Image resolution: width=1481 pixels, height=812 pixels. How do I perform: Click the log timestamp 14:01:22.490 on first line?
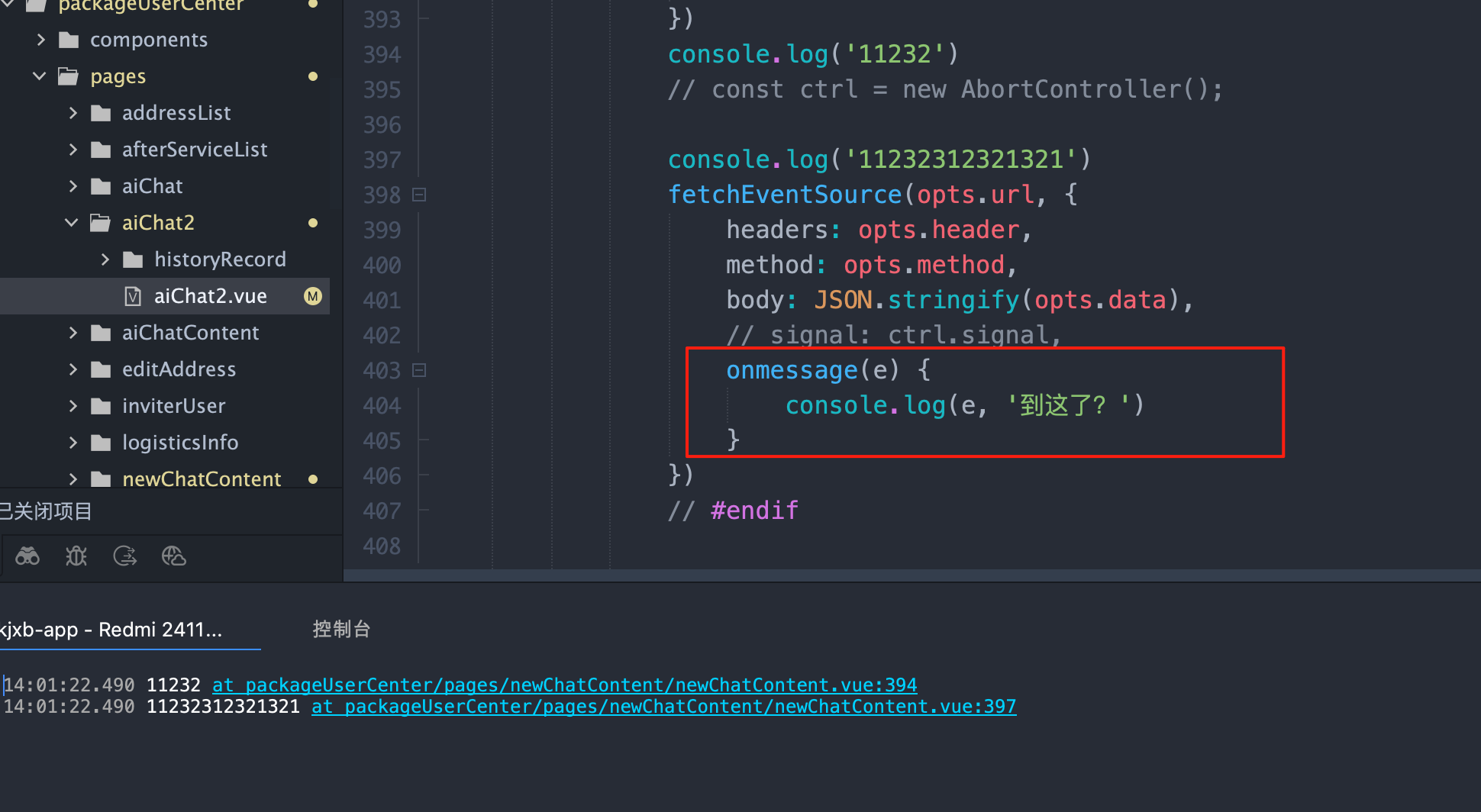(x=69, y=685)
